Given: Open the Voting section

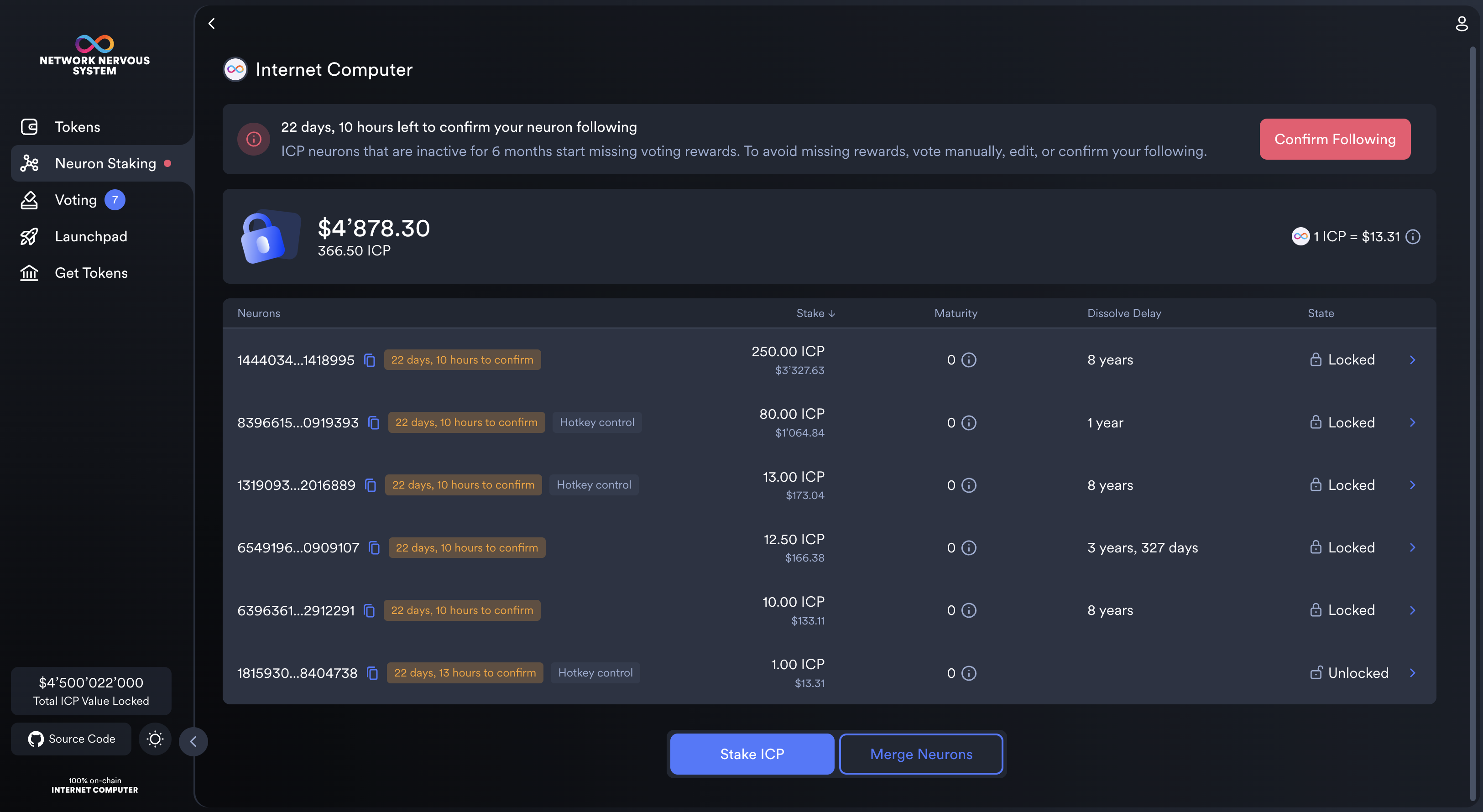Looking at the screenshot, I should point(75,200).
